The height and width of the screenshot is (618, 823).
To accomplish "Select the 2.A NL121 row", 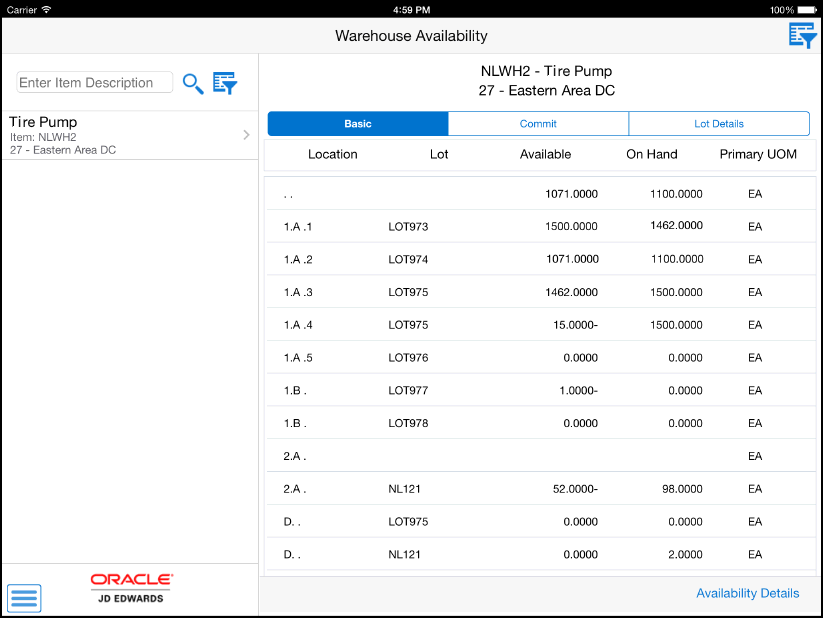I will coord(541,489).
